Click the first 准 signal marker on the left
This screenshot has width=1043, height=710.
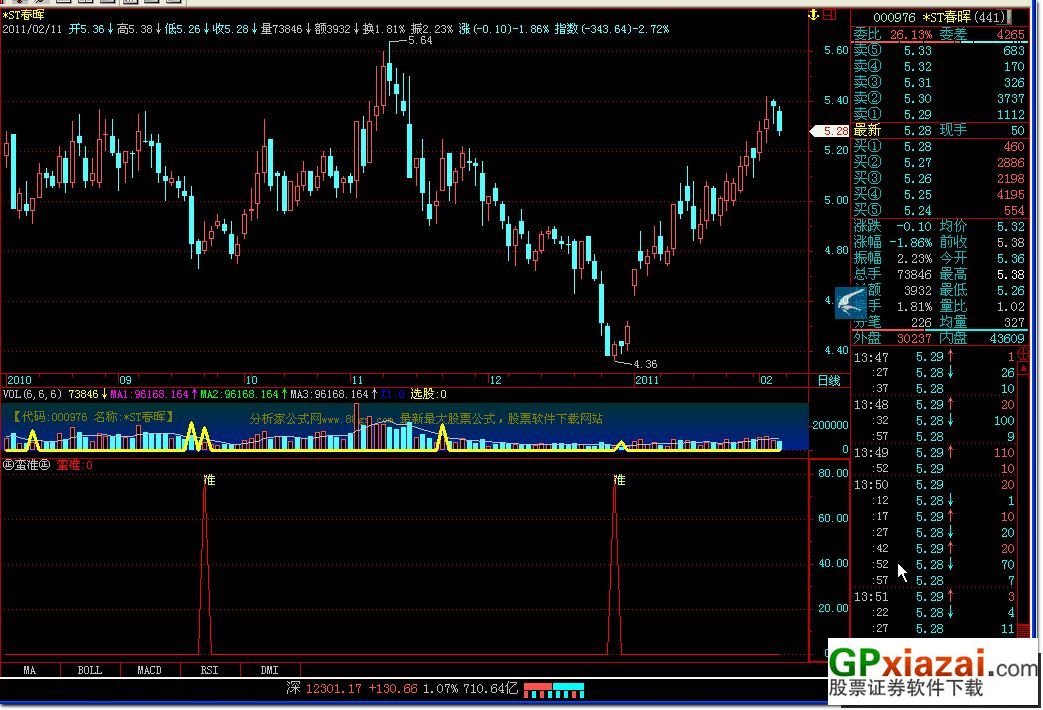[x=208, y=480]
